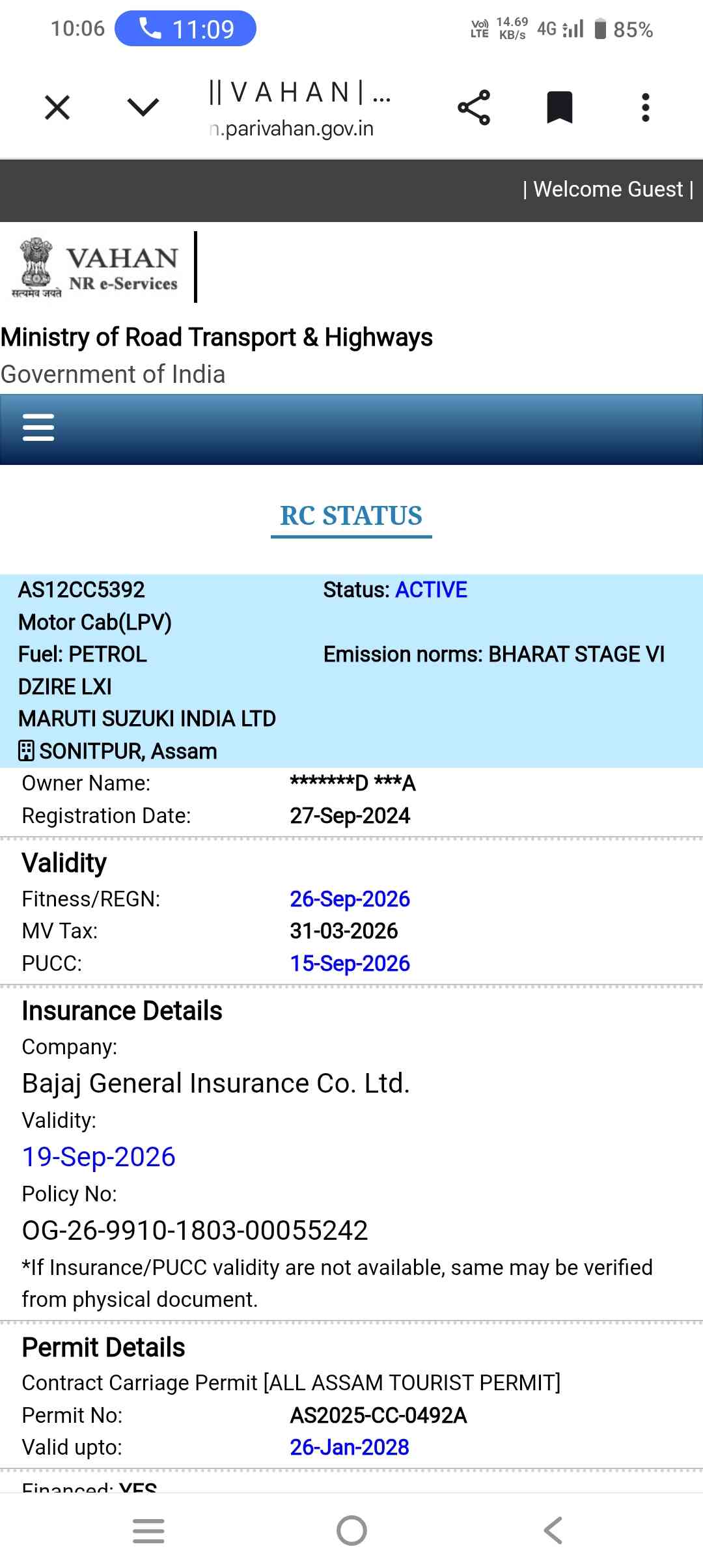Tap the PUCC date 15-Sep-2026
This screenshot has height=1568, width=703.
click(x=350, y=964)
